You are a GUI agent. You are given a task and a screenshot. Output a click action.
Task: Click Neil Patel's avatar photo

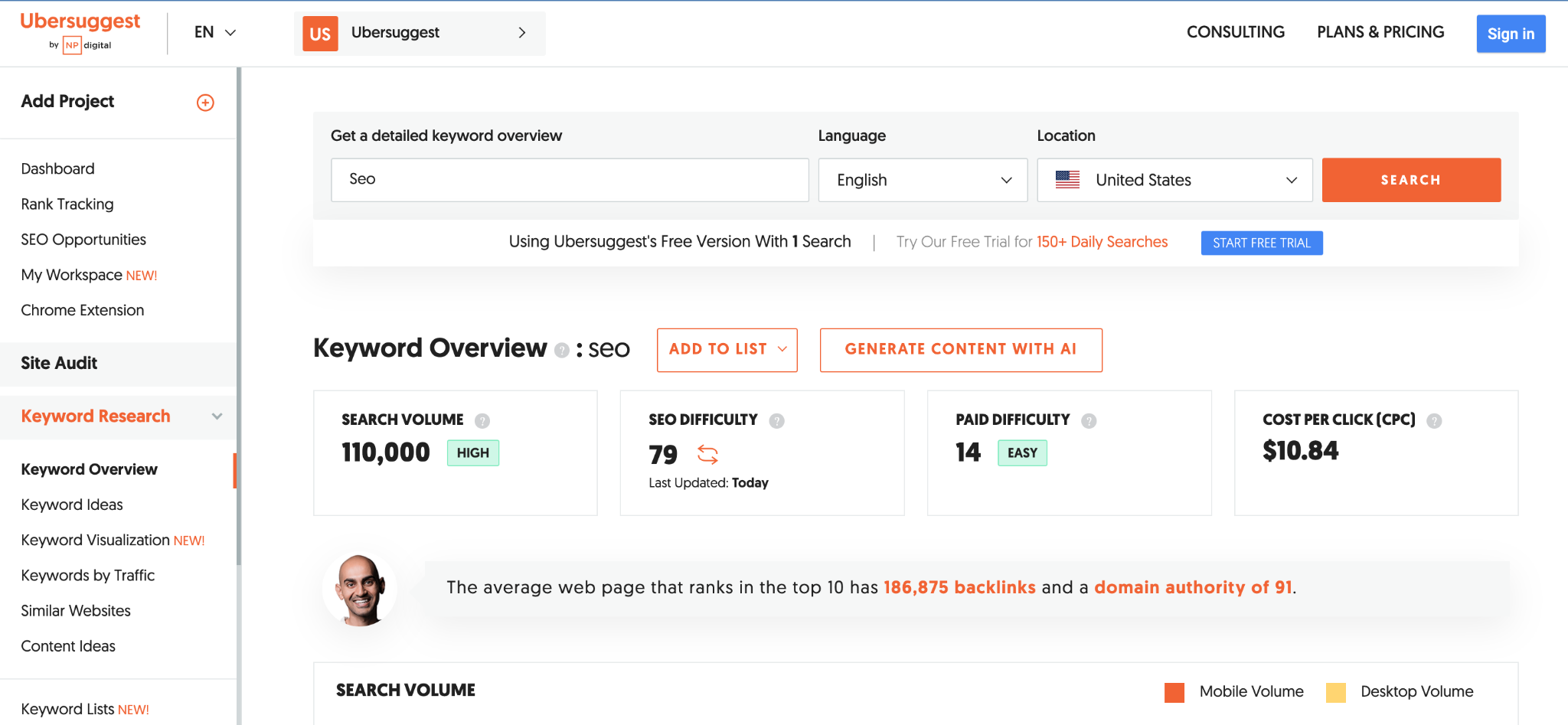click(360, 589)
